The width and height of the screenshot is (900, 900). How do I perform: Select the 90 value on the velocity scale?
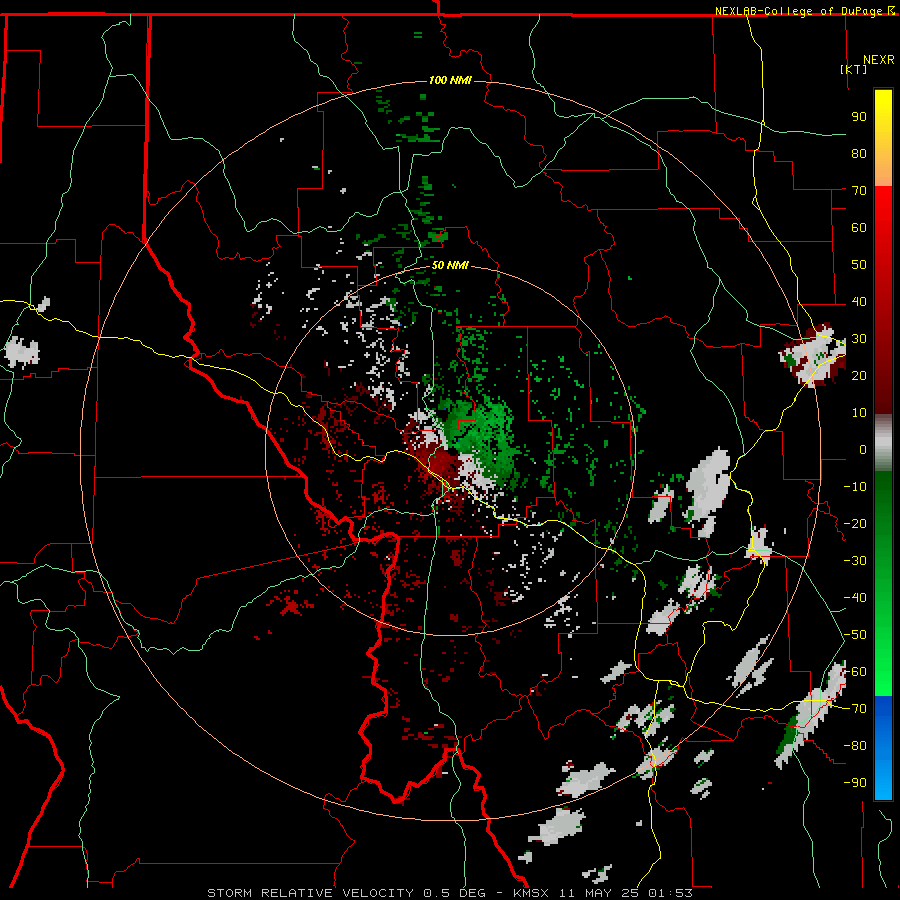click(859, 117)
